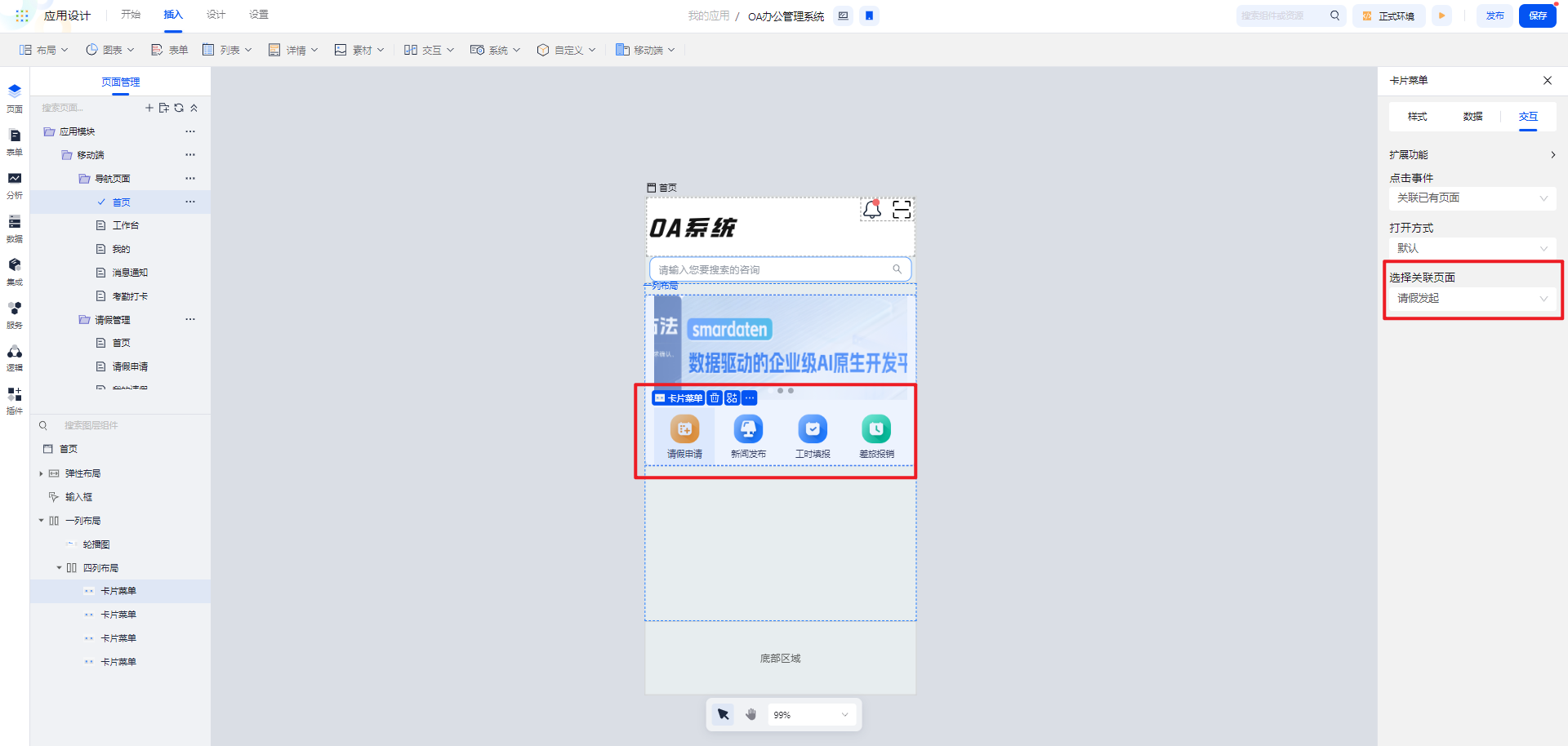Viewport: 1568px width, 746px height.
Task: Open the 页面 panel in left sidebar
Action: coord(15,97)
